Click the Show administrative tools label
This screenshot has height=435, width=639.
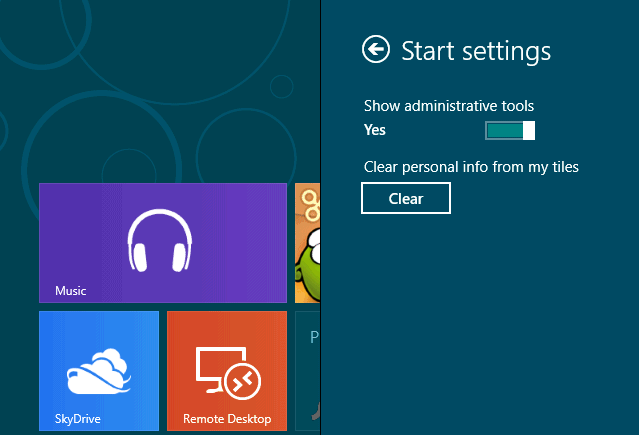coord(449,106)
